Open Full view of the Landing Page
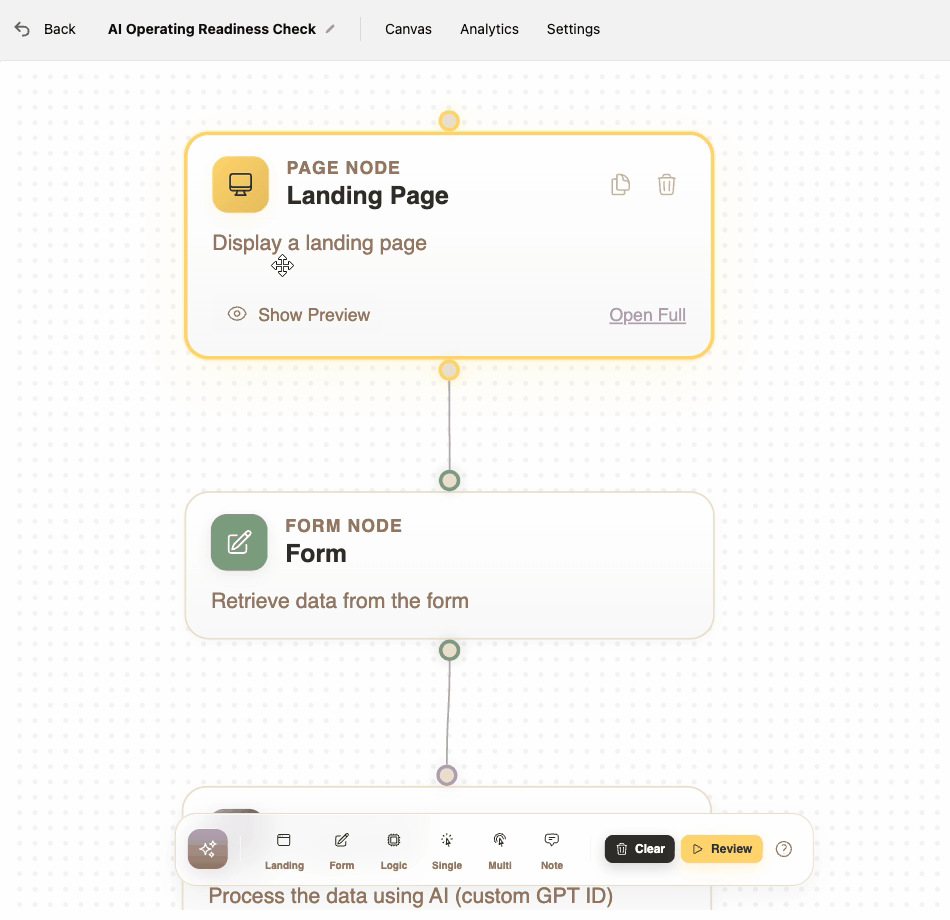The height and width of the screenshot is (920, 950). (647, 314)
